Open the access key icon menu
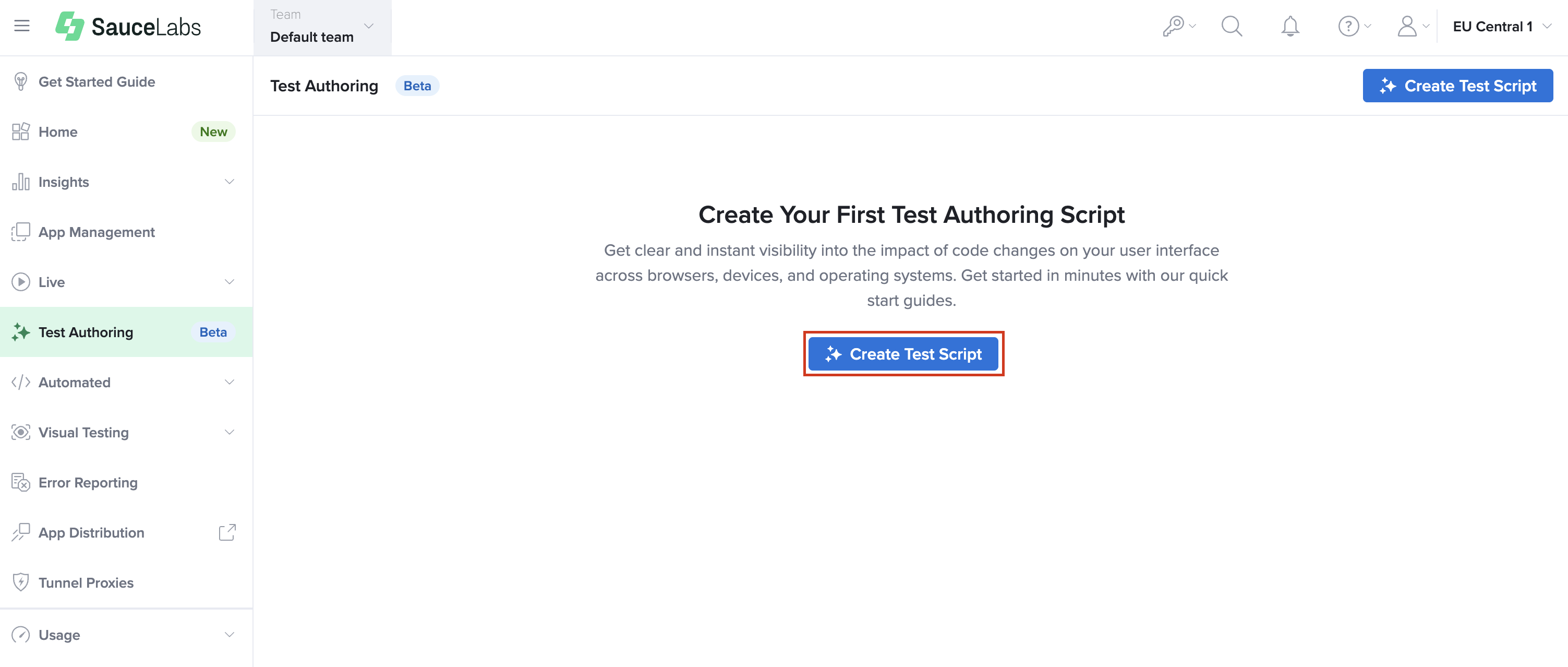Screen dimensions: 1568x667 tap(1178, 26)
